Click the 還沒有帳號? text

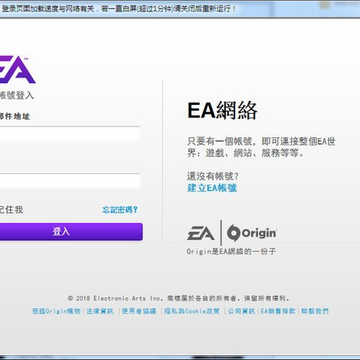[x=213, y=176]
